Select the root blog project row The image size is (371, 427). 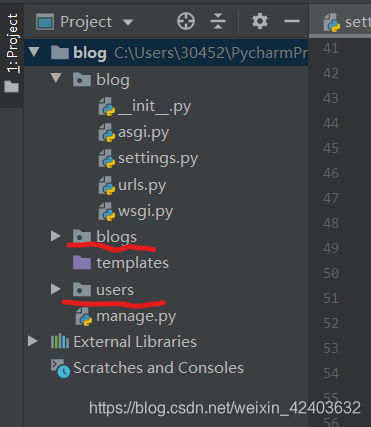click(166, 52)
